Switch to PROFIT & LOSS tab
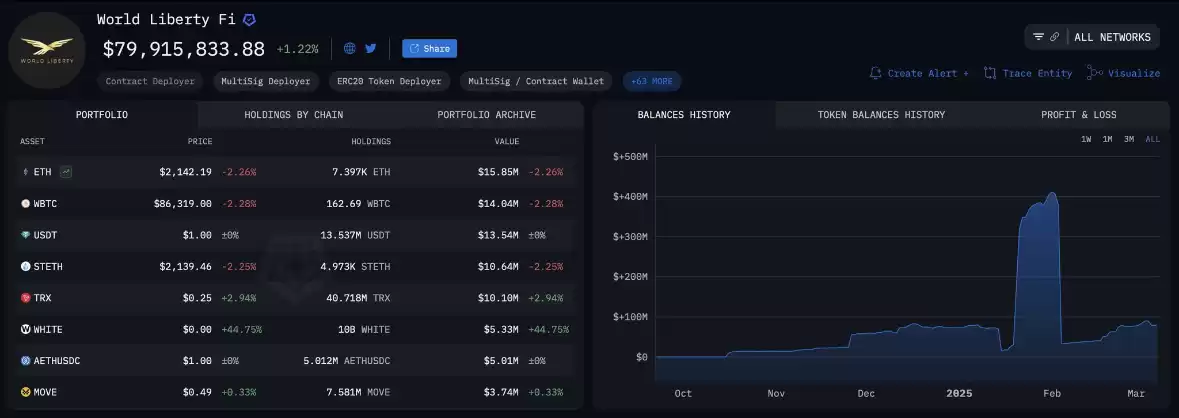1179x418 pixels. (1078, 115)
